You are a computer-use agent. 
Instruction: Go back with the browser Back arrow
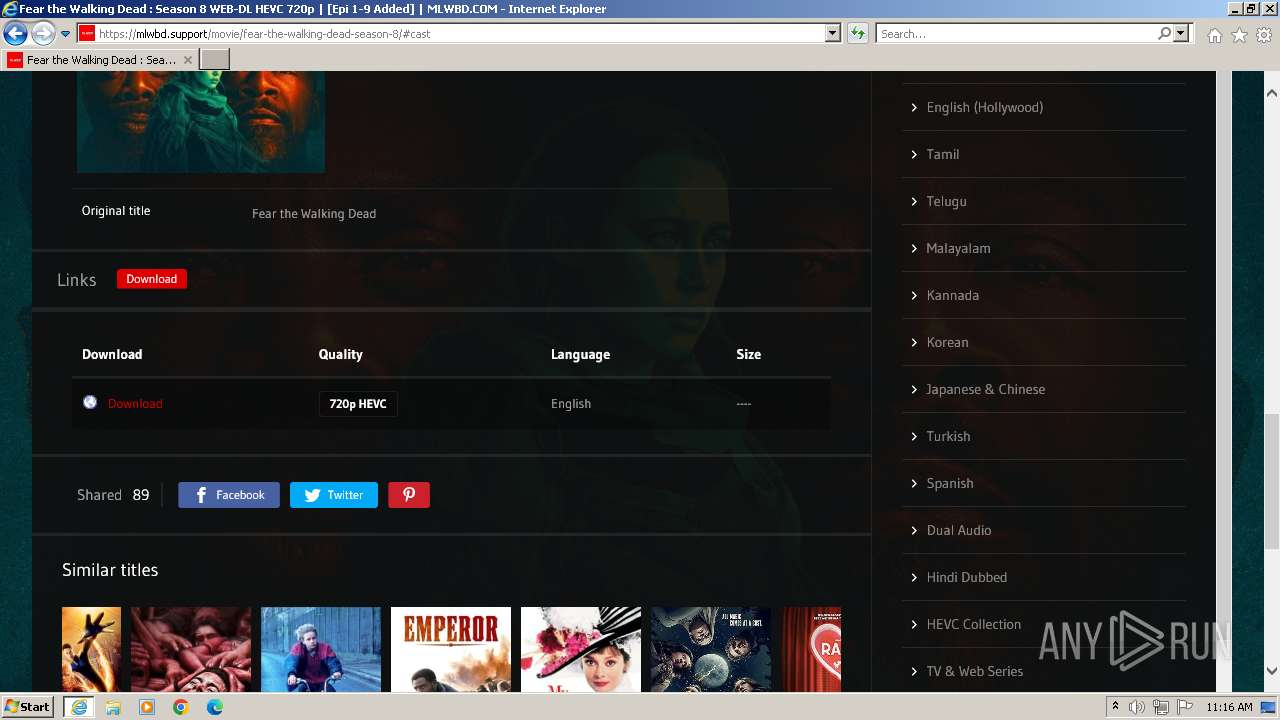click(15, 33)
